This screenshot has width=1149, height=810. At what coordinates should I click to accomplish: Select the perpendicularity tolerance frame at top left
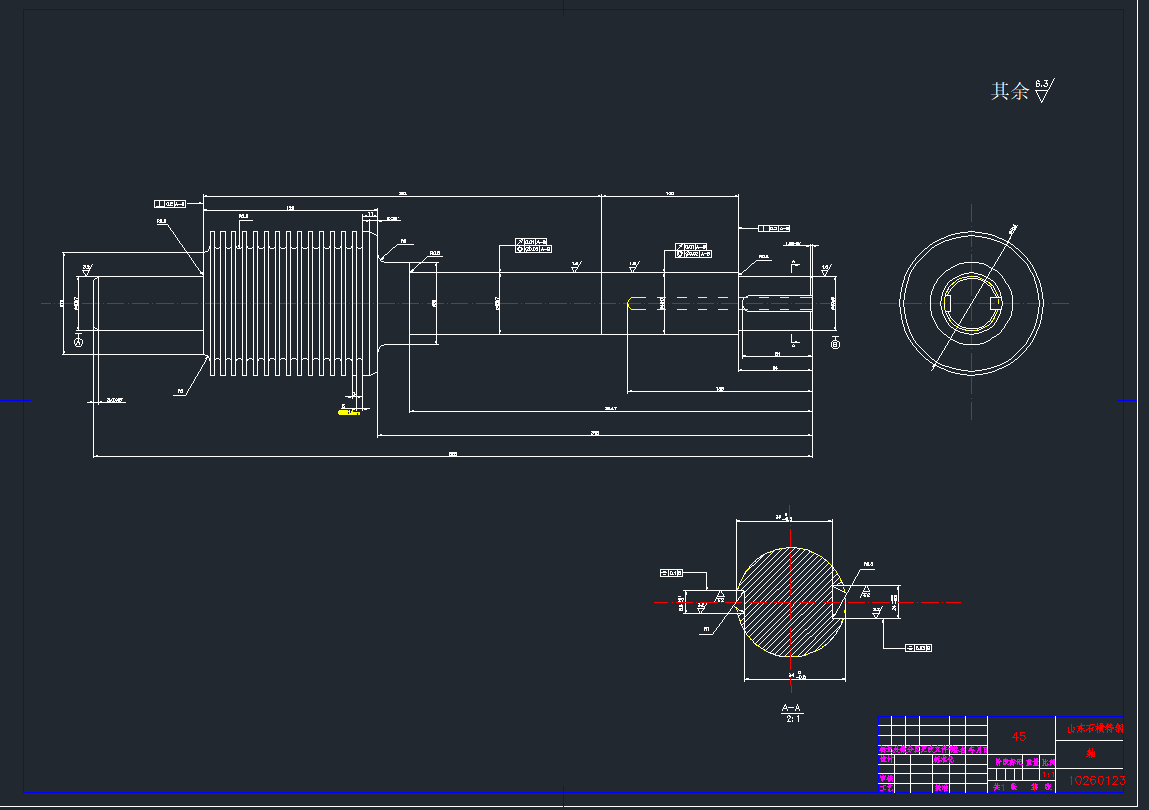coord(171,203)
